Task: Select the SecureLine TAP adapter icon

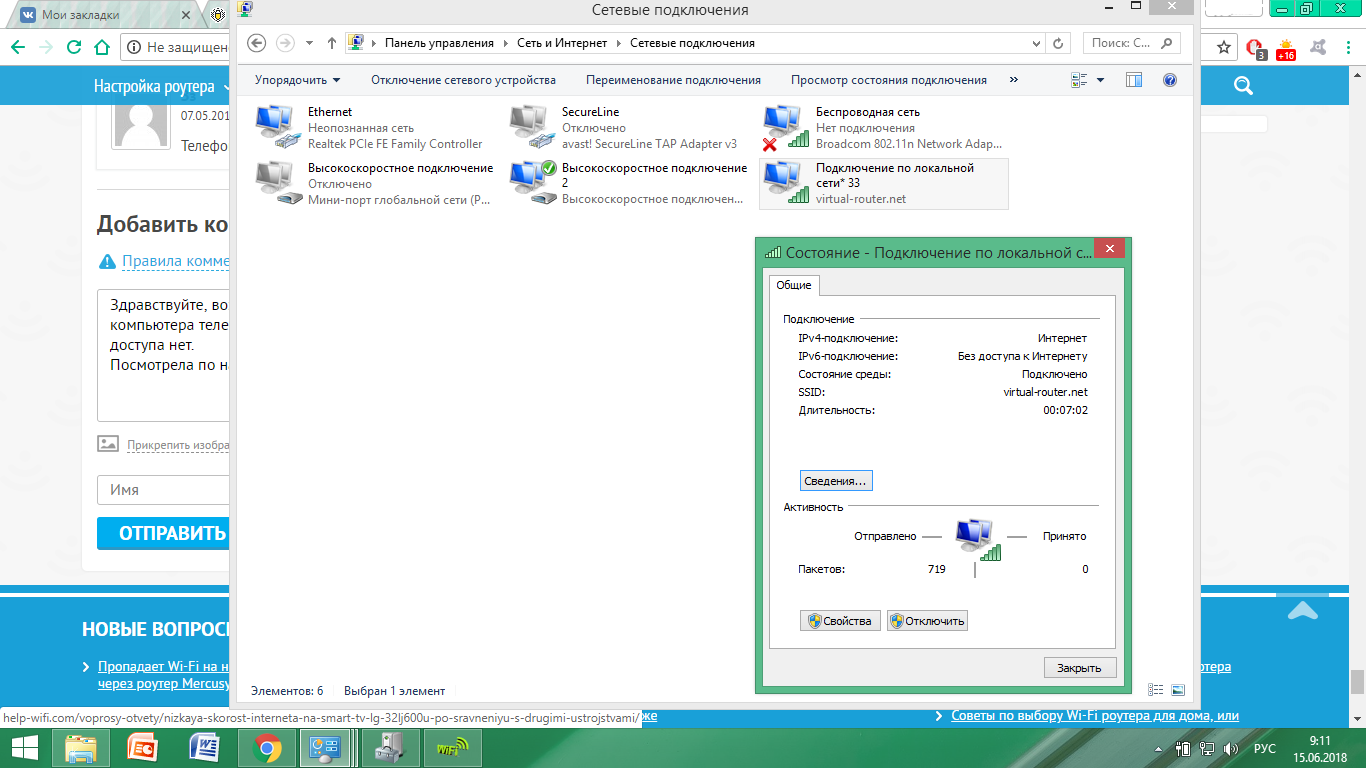Action: tap(531, 128)
